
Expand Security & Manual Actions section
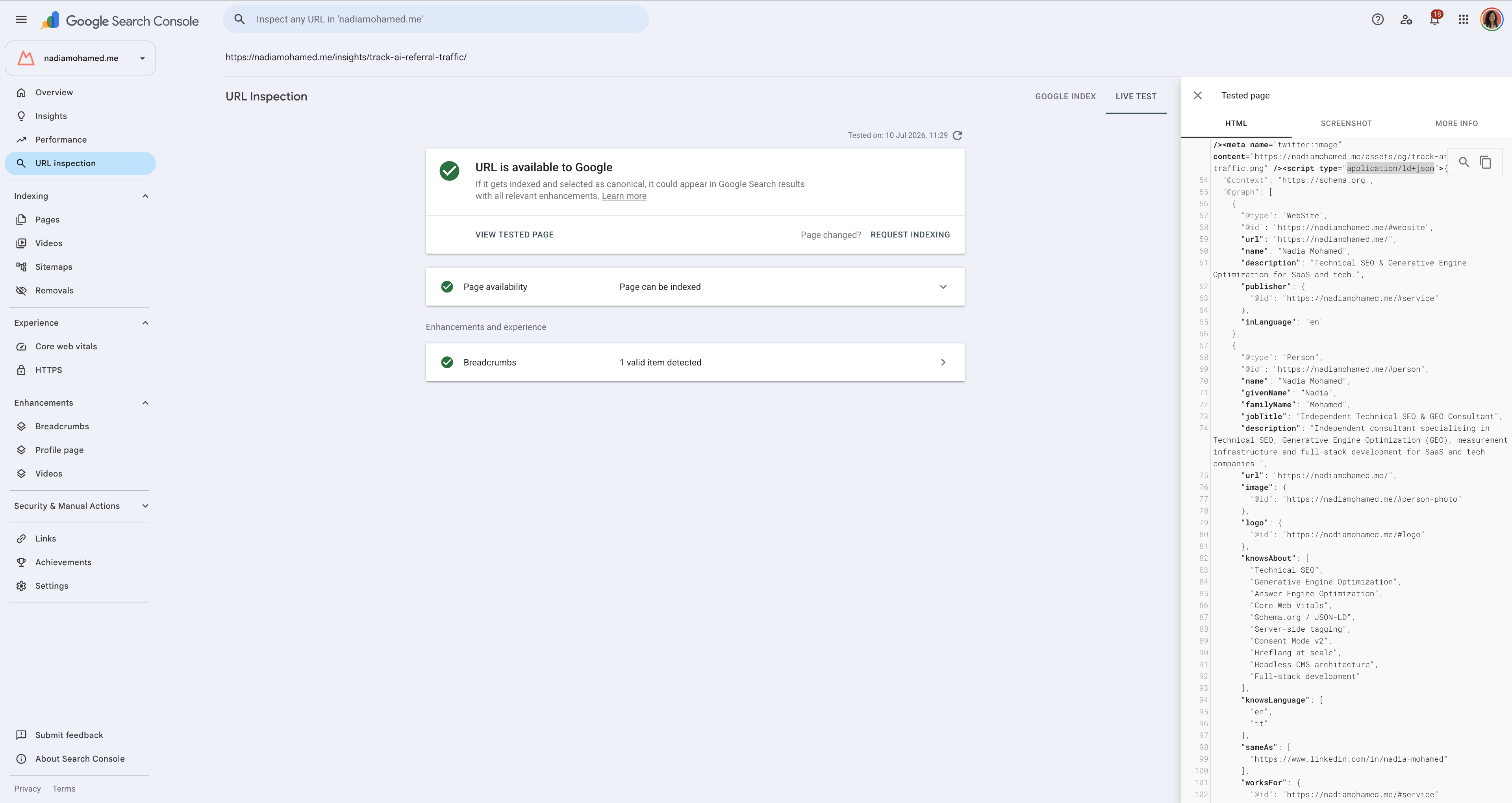coord(145,506)
